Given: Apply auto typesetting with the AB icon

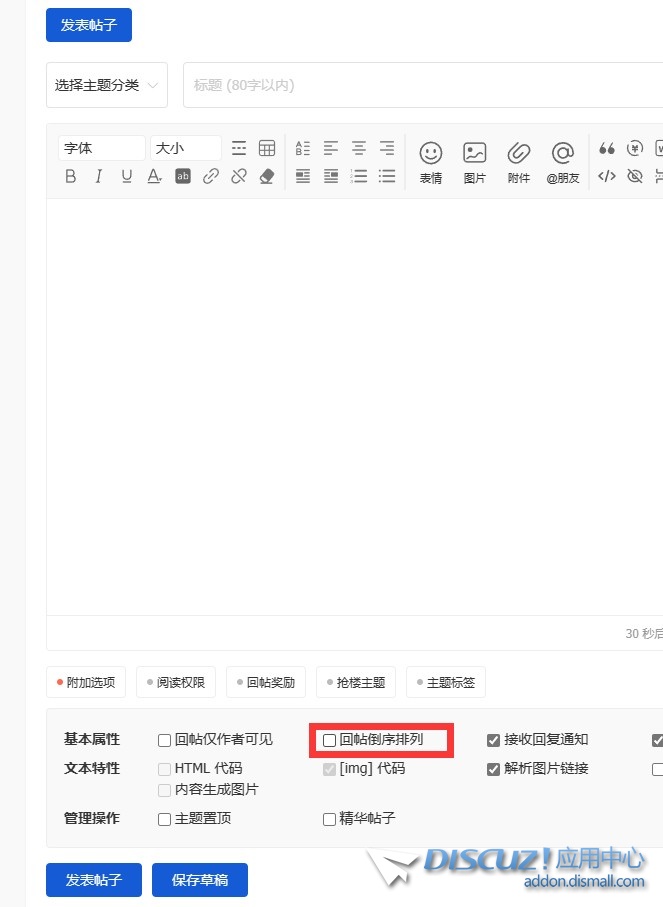Looking at the screenshot, I should [x=303, y=148].
